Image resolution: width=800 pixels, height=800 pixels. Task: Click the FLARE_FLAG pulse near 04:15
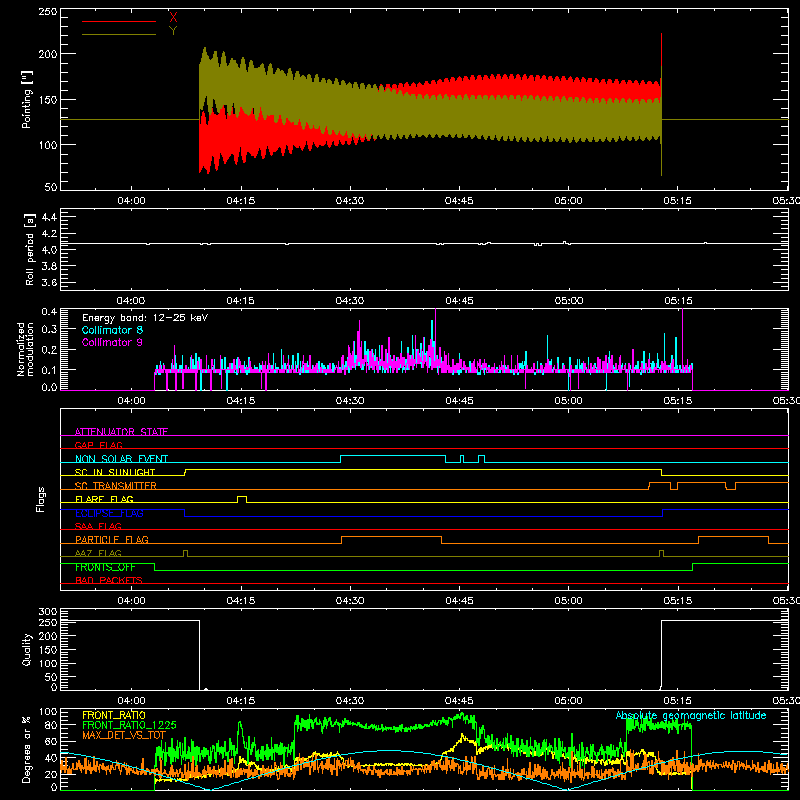(x=242, y=499)
